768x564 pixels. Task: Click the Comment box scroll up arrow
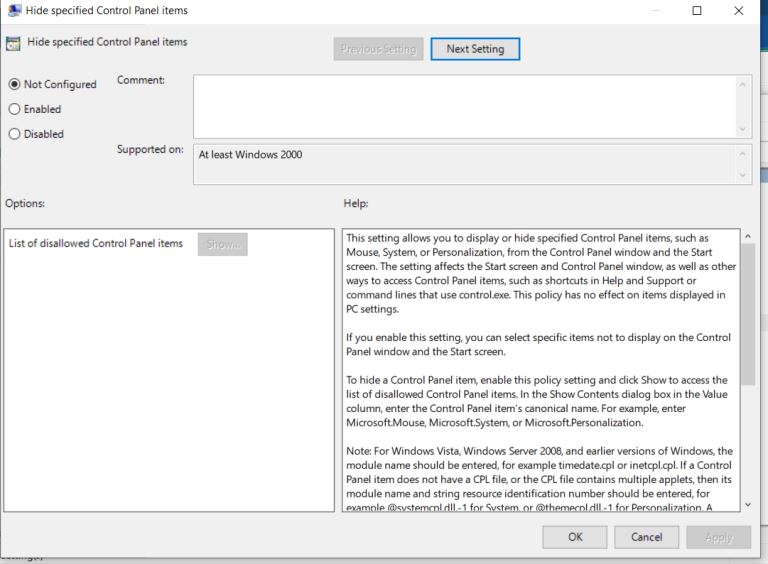[743, 85]
